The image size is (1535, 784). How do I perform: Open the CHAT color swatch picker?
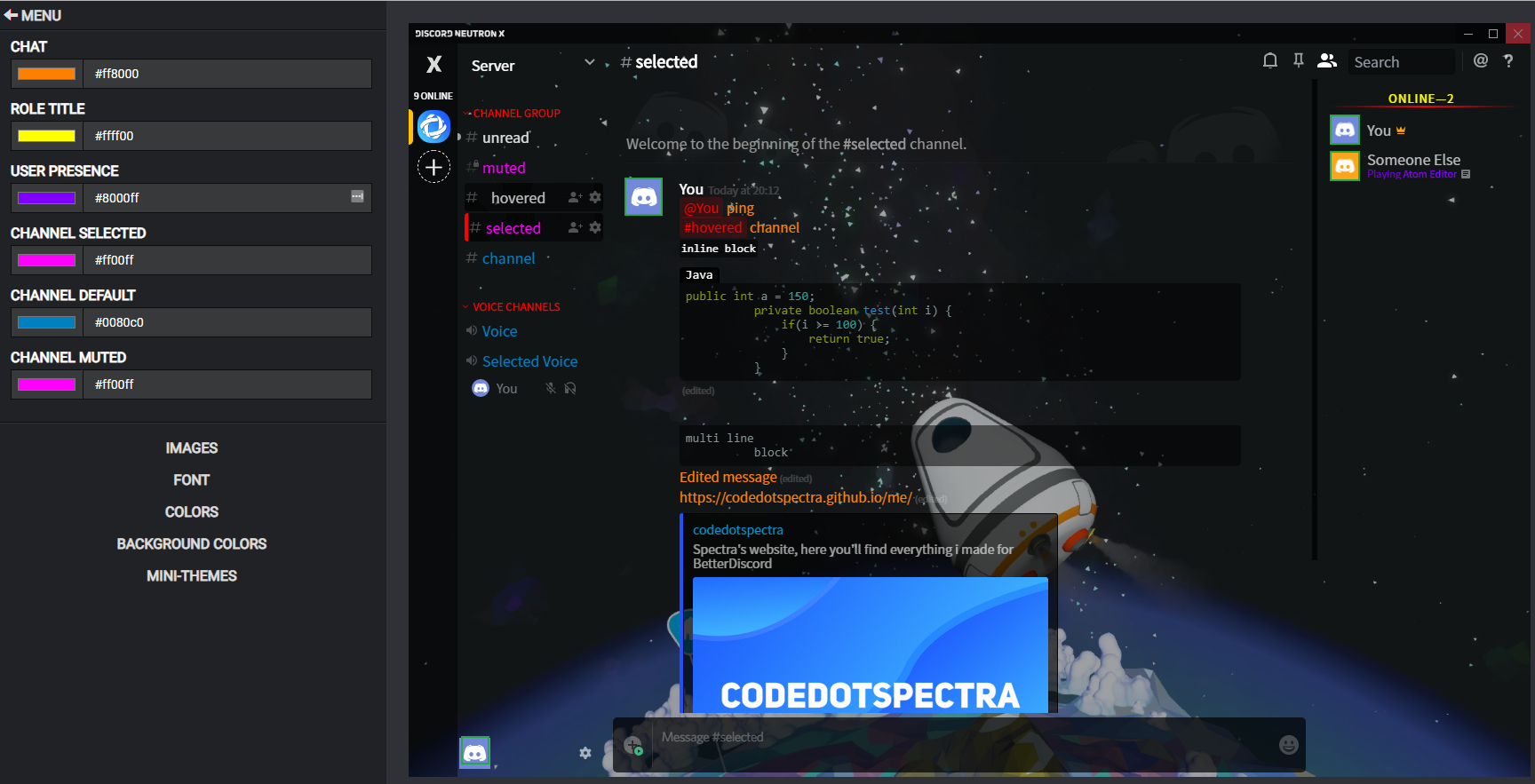[47, 74]
